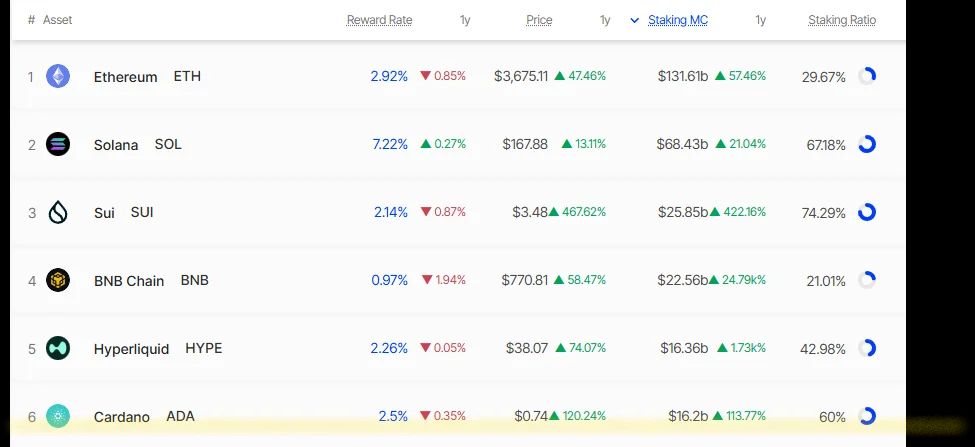Click the Hyperliquid logo icon
Screen dimensions: 975x447
[58, 348]
